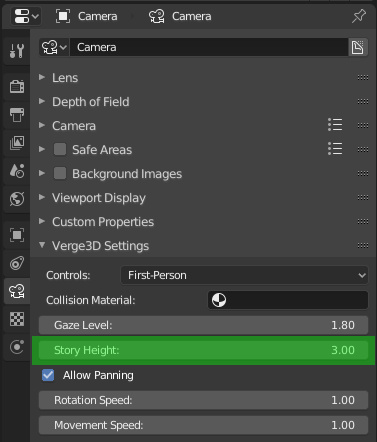The height and width of the screenshot is (442, 377).
Task: Toggle the pin icon in header
Action: pyautogui.click(x=359, y=16)
